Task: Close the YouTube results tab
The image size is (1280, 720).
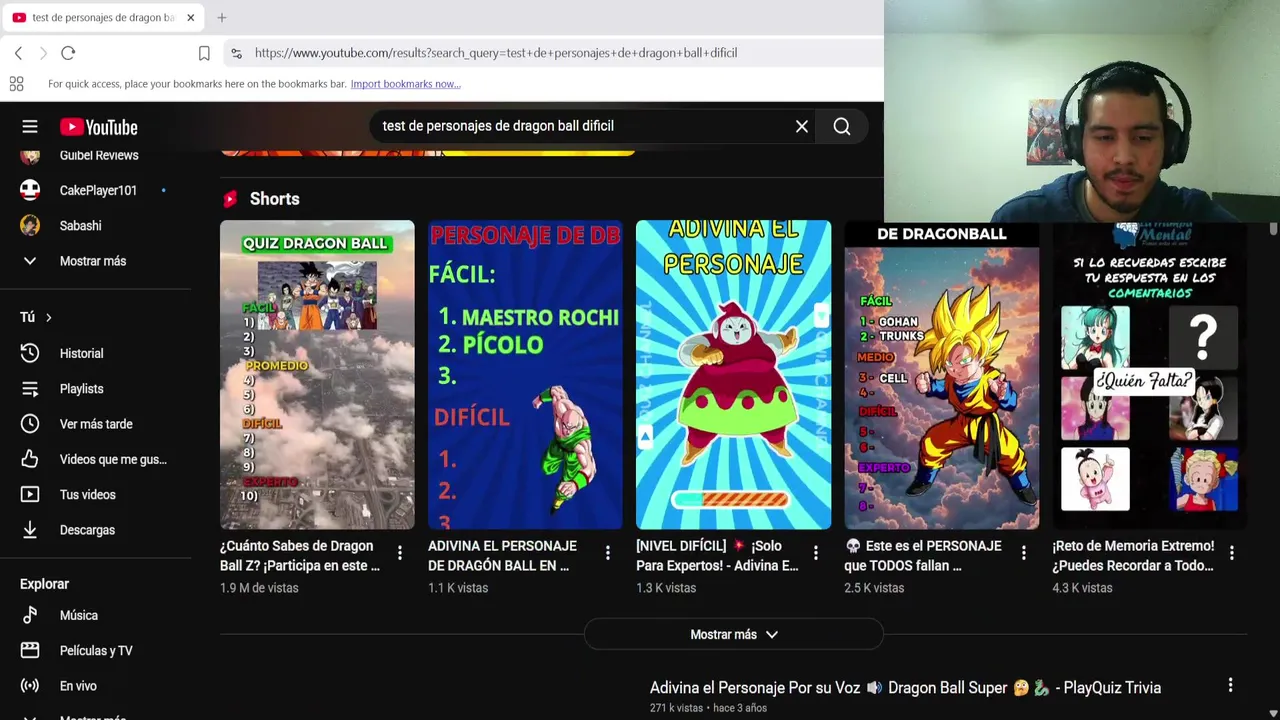Action: pos(190,17)
